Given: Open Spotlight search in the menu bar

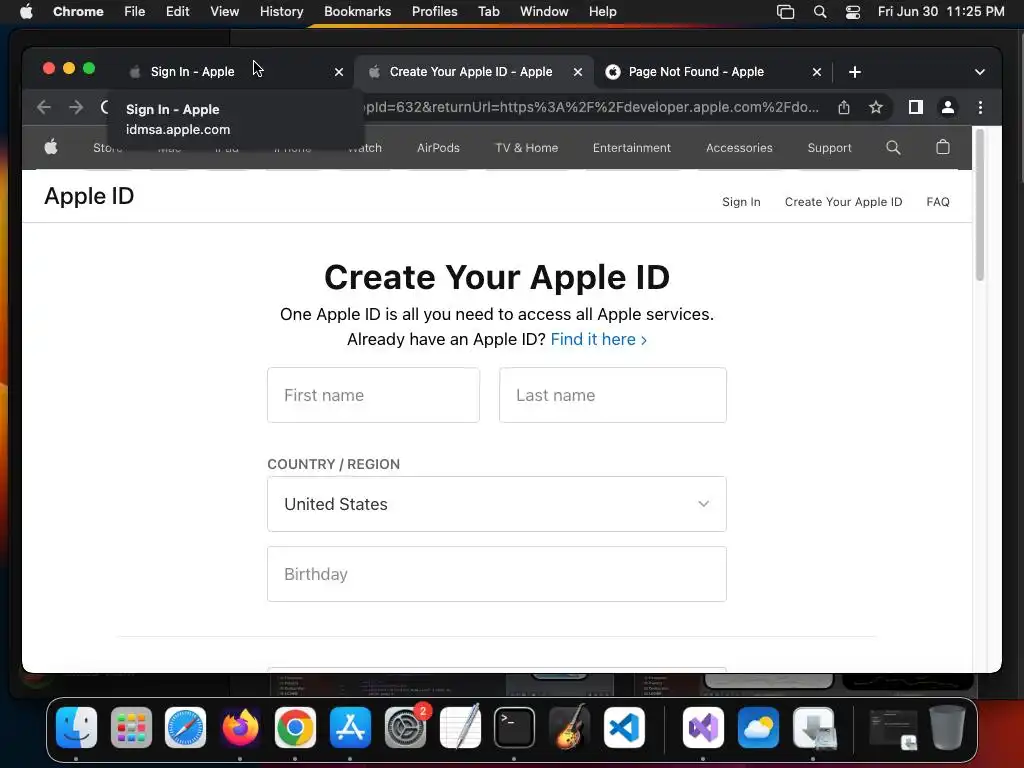Looking at the screenshot, I should (820, 12).
